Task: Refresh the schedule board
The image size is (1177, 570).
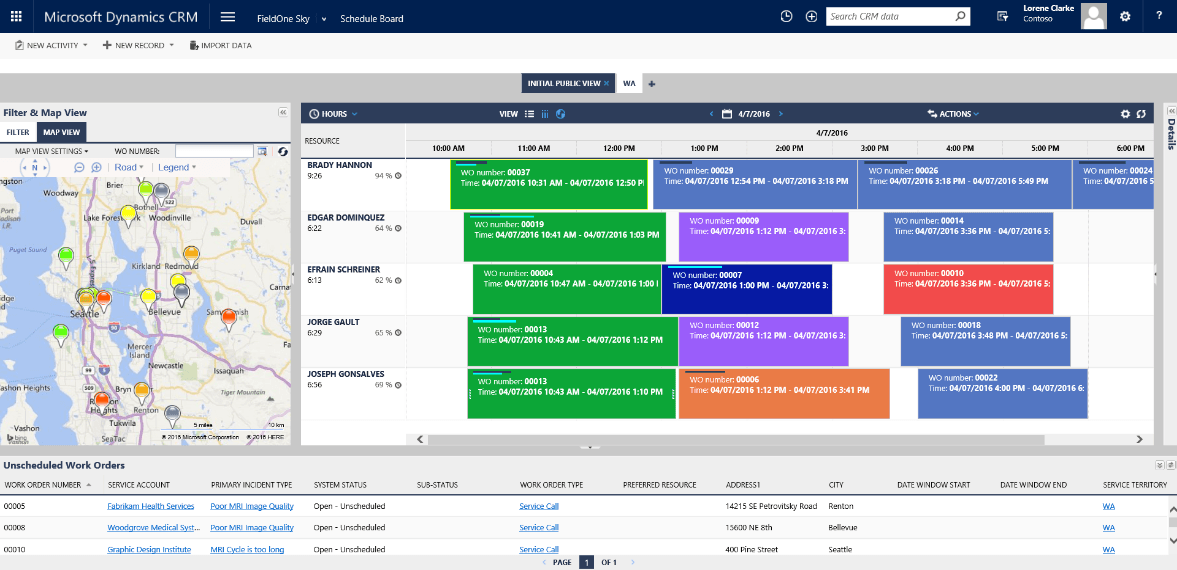Action: click(x=1141, y=114)
